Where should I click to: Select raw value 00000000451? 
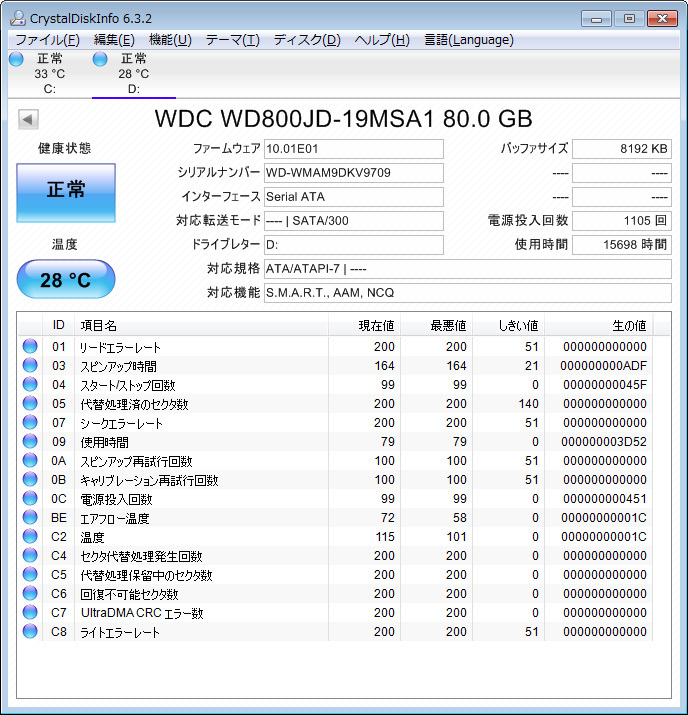(x=605, y=499)
